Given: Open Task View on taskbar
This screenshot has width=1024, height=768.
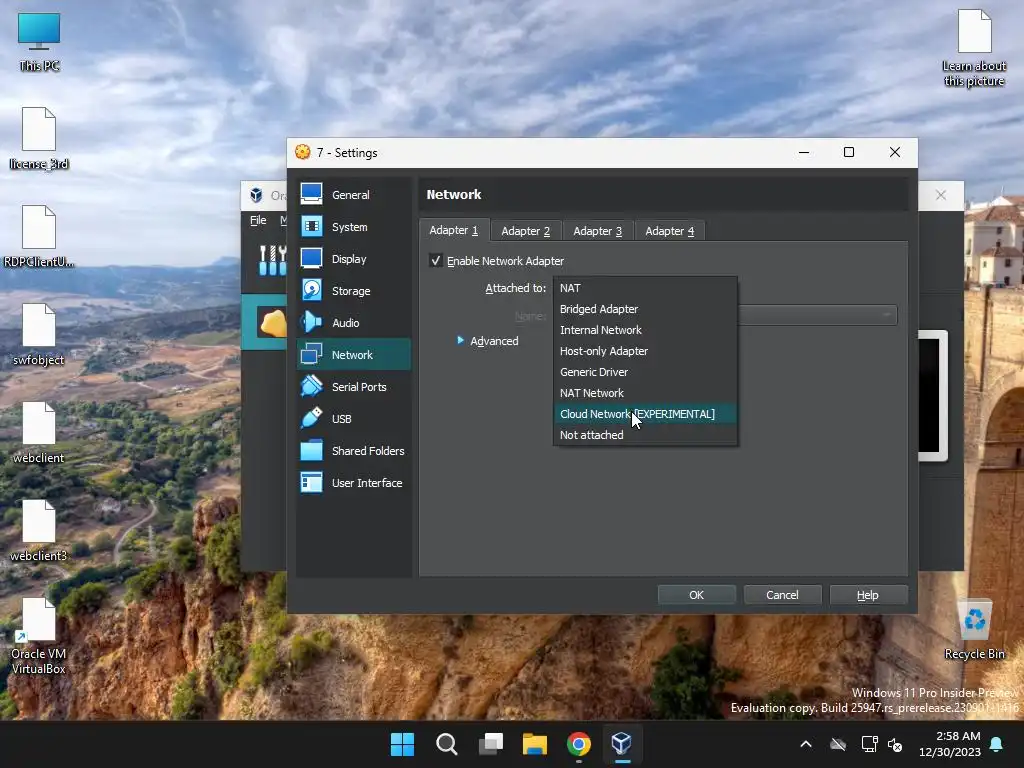Looking at the screenshot, I should click(x=490, y=744).
